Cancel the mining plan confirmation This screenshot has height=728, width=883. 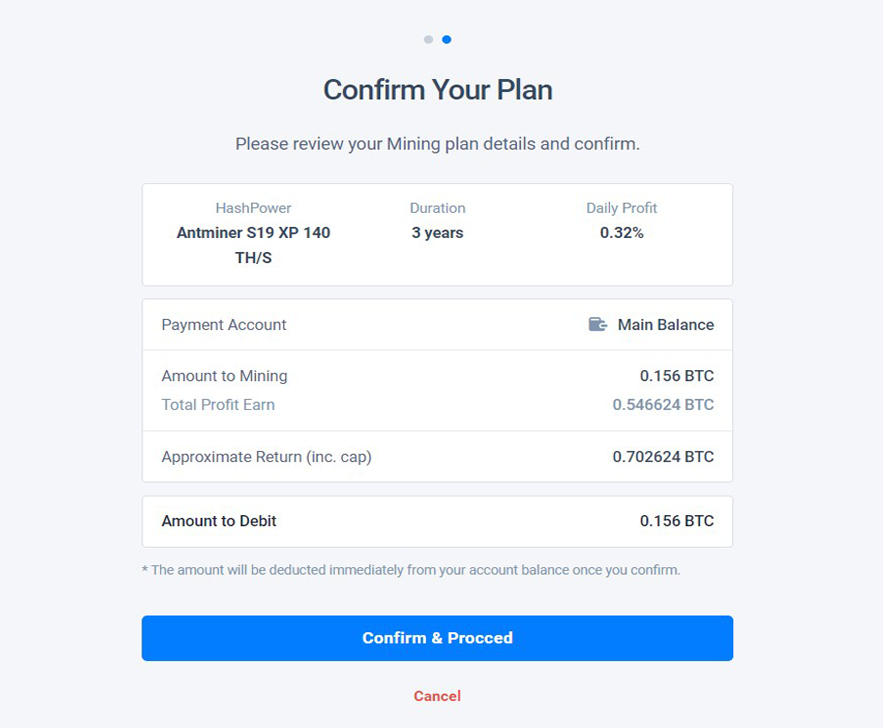point(437,696)
